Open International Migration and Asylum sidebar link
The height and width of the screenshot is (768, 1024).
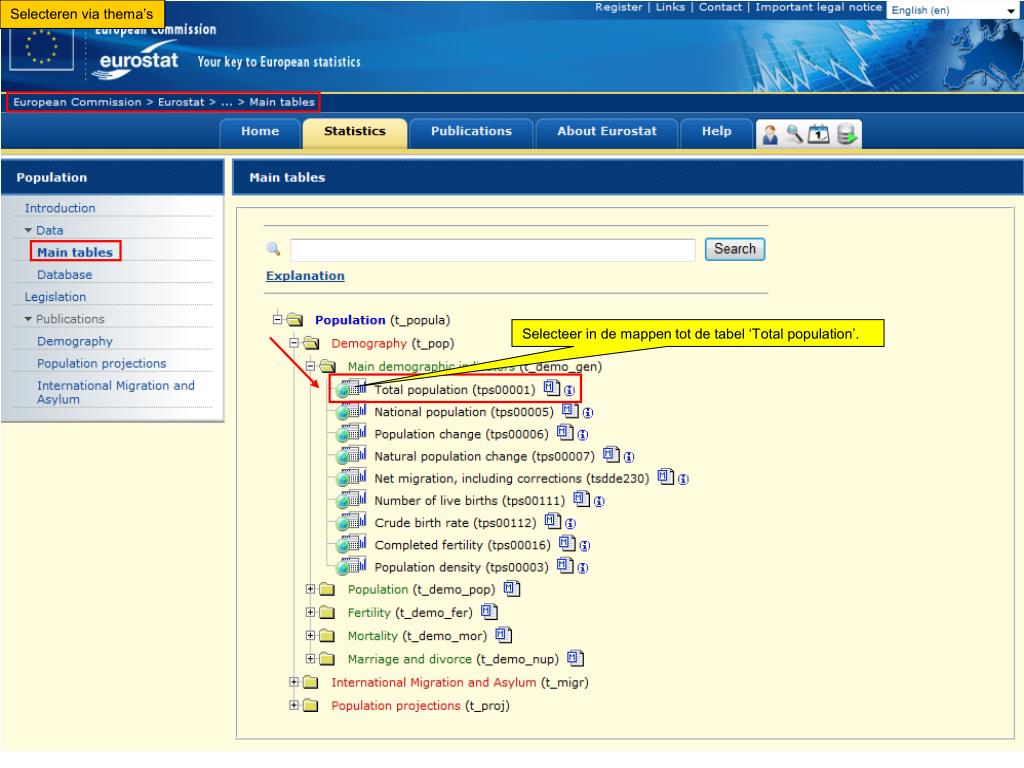116,392
